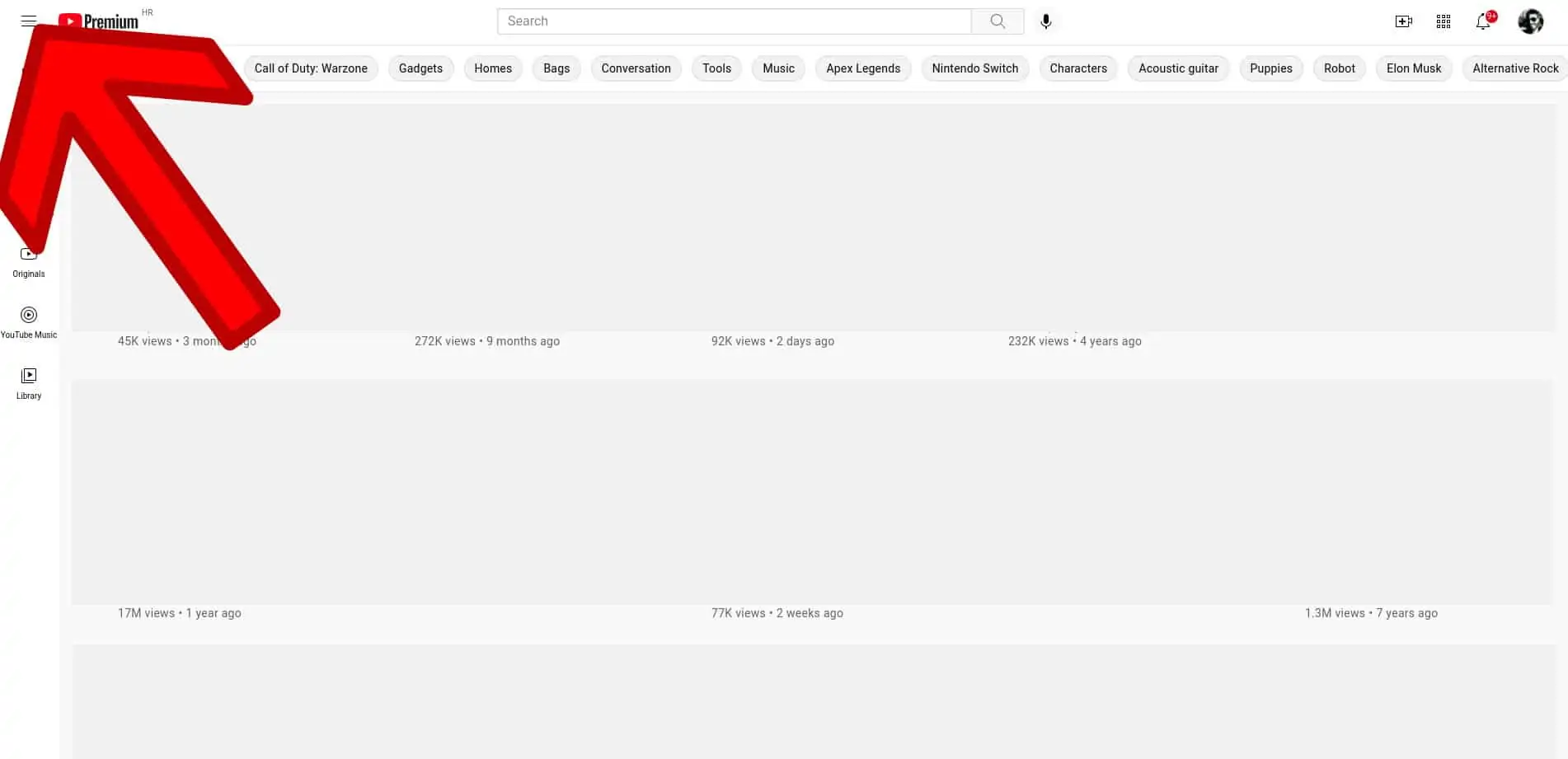Select the Homes chip

pos(493,68)
